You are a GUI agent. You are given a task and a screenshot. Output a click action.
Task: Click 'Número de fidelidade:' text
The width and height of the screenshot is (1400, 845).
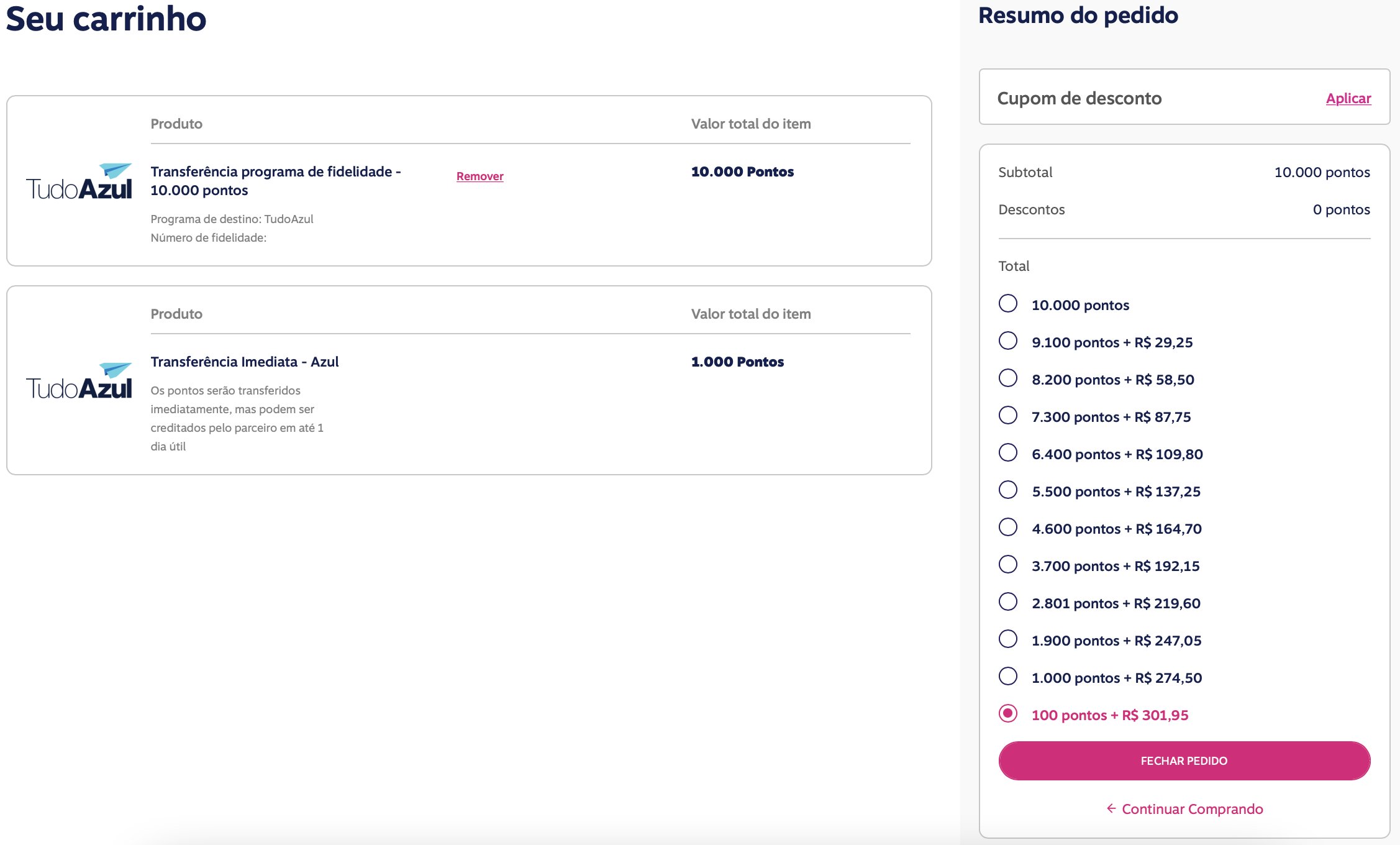tap(208, 237)
